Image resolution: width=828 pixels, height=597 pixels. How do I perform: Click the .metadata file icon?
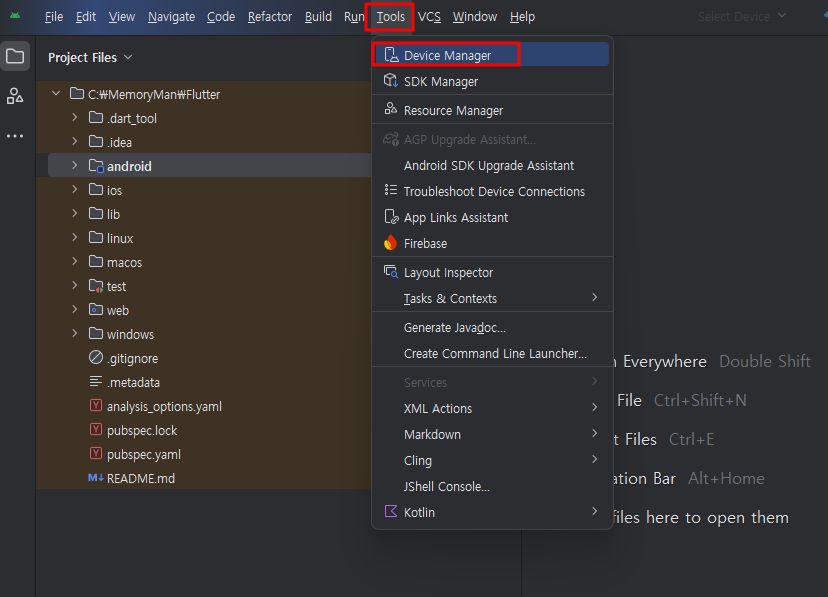pos(96,381)
